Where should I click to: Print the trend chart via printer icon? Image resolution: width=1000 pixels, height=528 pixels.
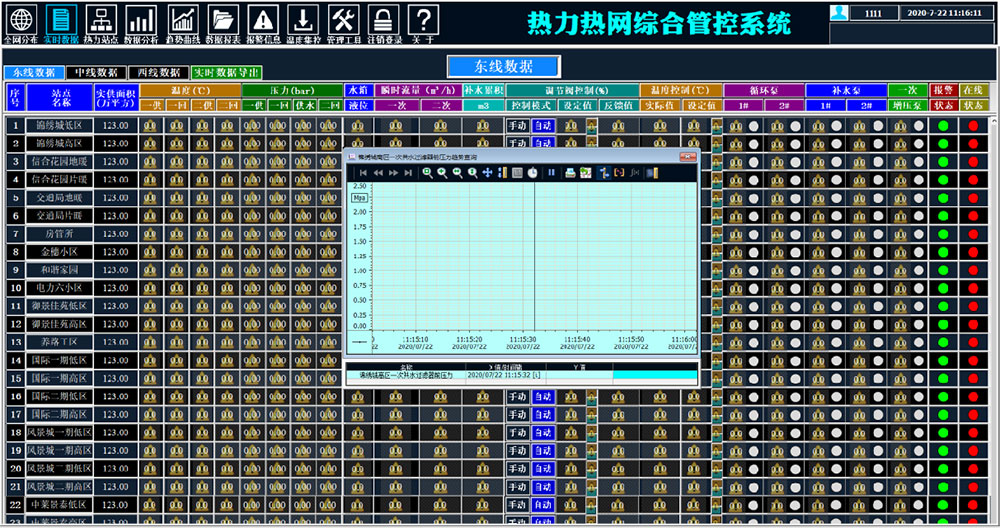coord(570,173)
